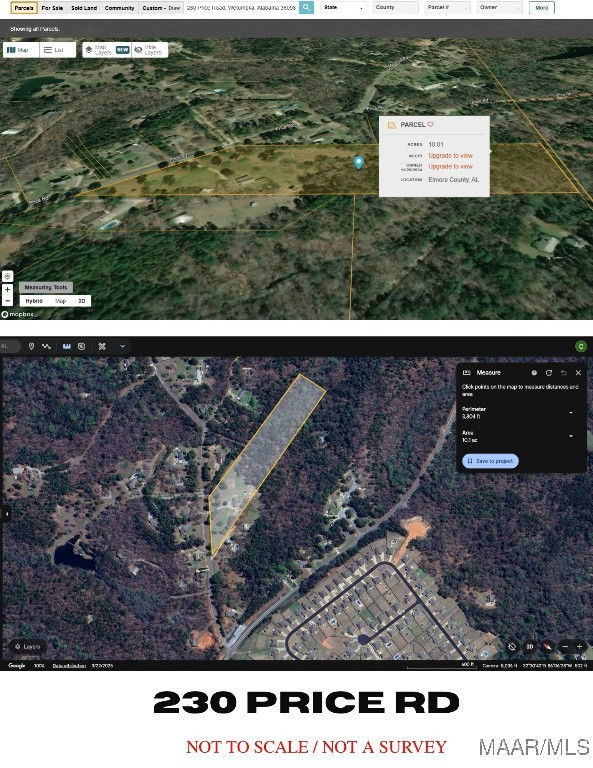
Task: Restart measurement with the refresh icon
Action: pyautogui.click(x=549, y=373)
